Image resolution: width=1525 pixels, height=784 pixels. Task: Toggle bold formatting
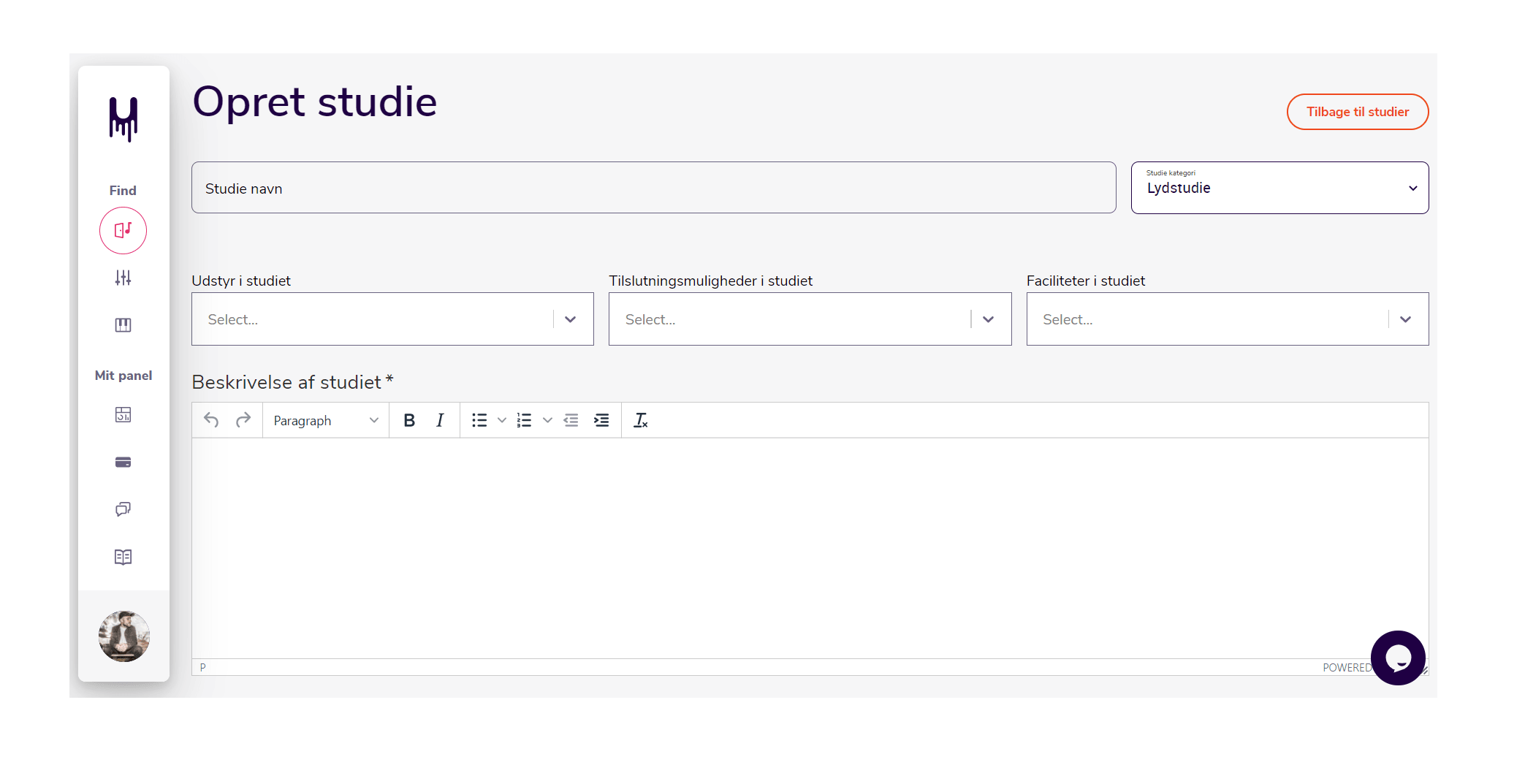pos(409,420)
